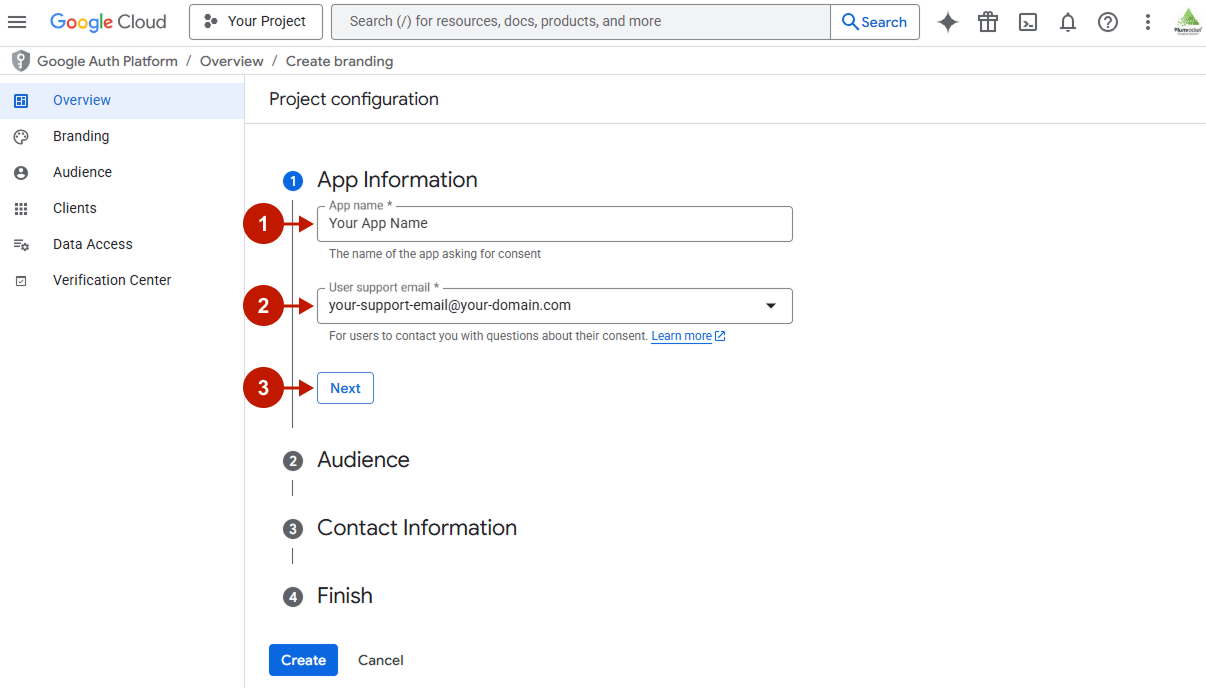Go to Overview breadcrumb link
The height and width of the screenshot is (688, 1206).
tap(231, 60)
